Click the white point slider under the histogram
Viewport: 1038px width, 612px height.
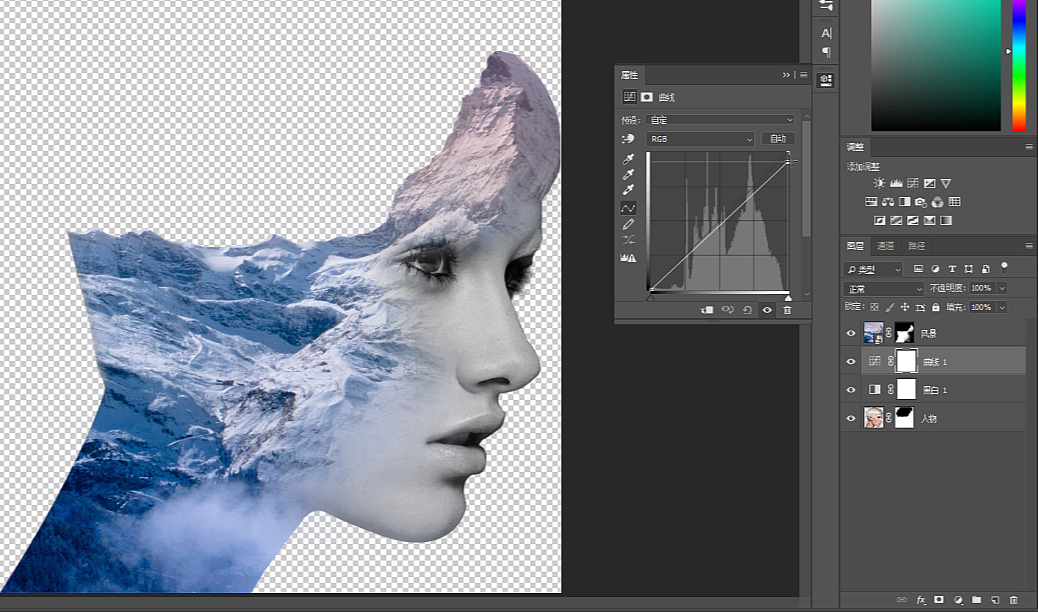(x=788, y=298)
